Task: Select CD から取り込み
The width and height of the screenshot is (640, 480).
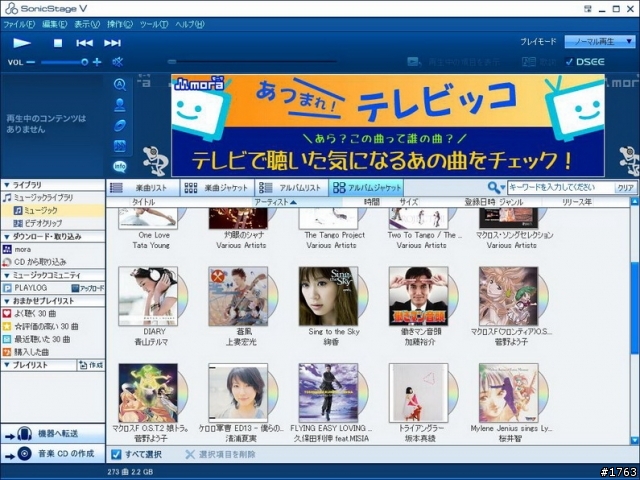Action: click(x=34, y=262)
